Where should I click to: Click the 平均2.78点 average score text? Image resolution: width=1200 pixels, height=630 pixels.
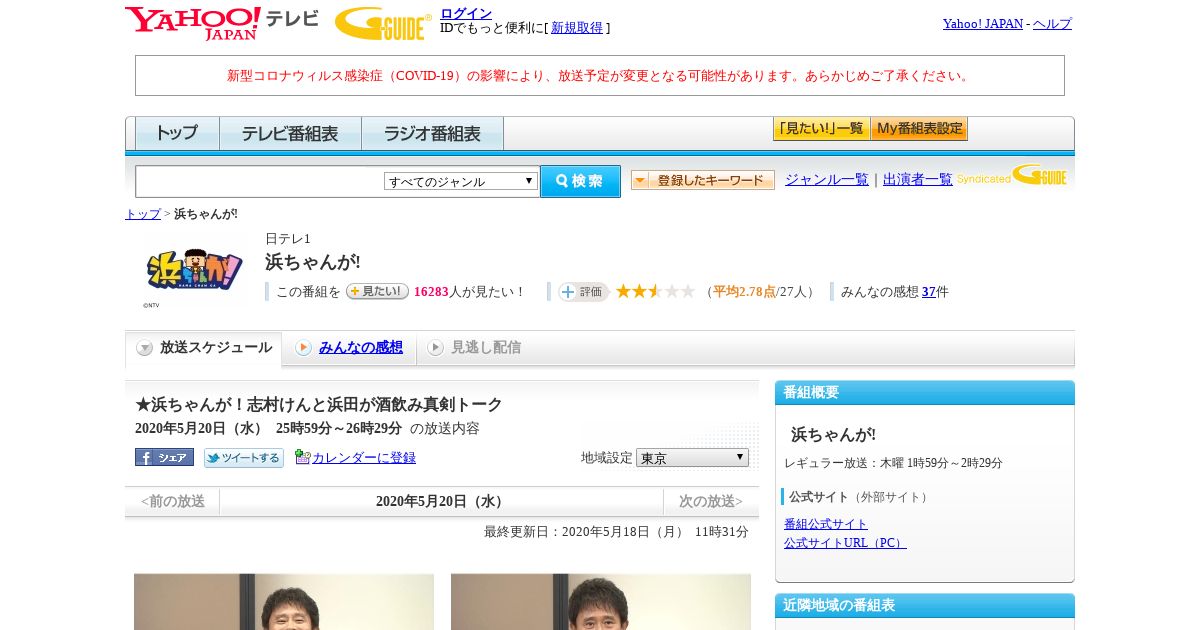point(744,292)
